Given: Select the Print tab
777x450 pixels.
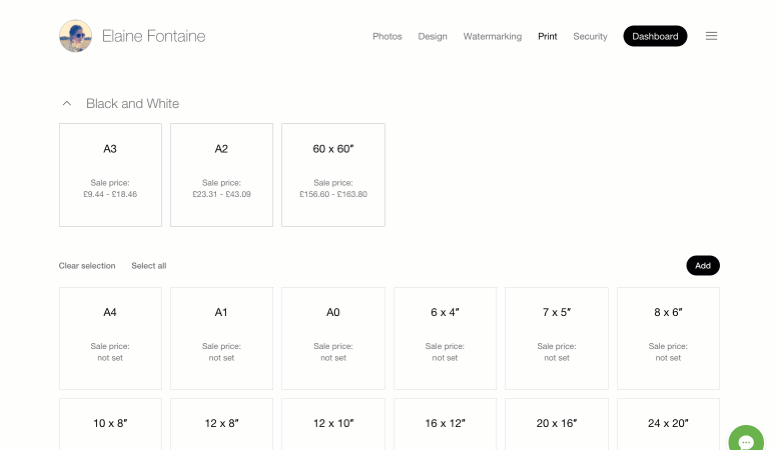Looking at the screenshot, I should pos(548,36).
